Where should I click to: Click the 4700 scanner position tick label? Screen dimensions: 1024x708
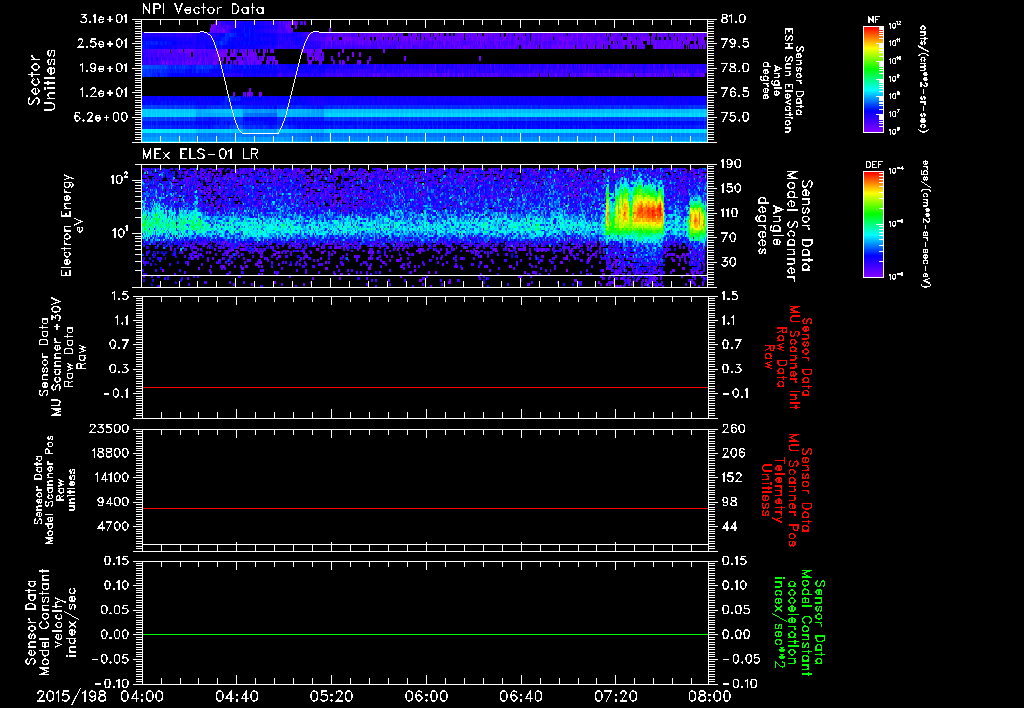[x=113, y=526]
